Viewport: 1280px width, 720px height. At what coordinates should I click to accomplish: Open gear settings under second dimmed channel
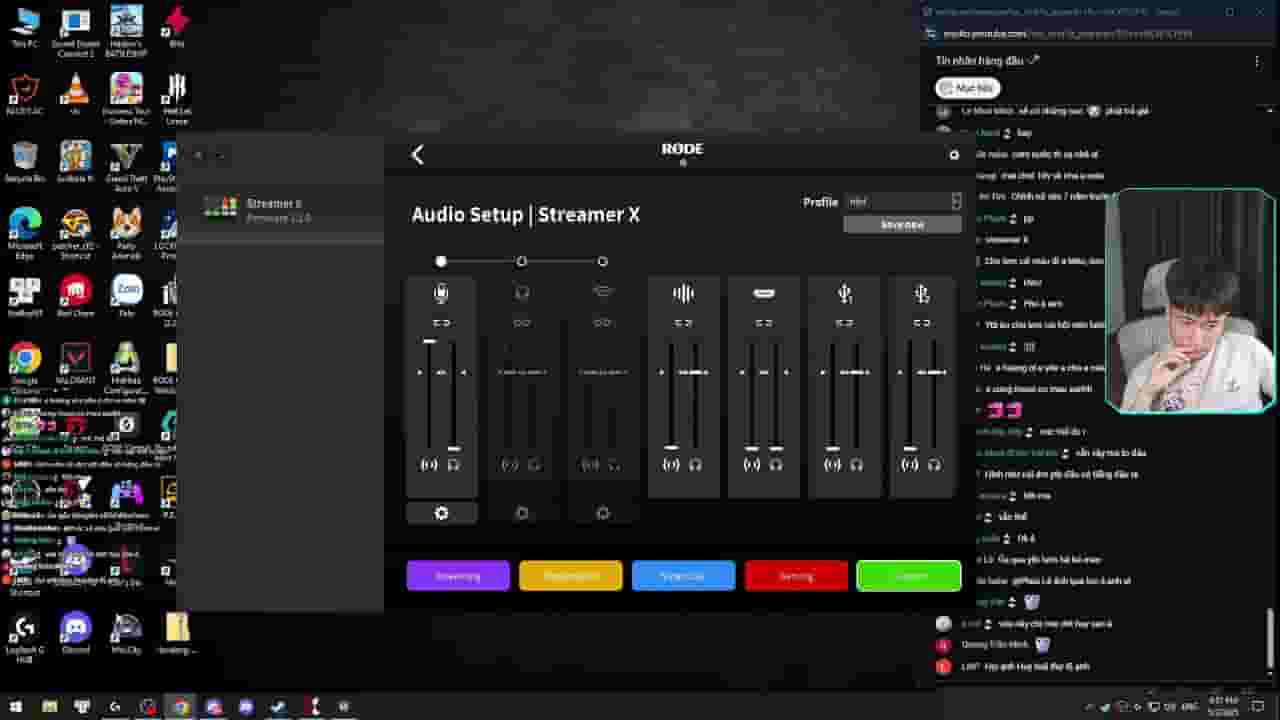[522, 513]
